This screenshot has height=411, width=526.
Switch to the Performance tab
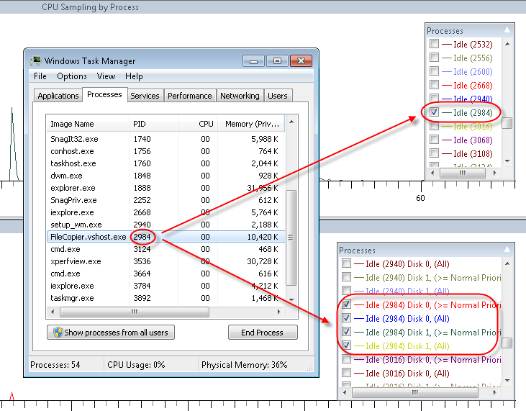pos(190,96)
